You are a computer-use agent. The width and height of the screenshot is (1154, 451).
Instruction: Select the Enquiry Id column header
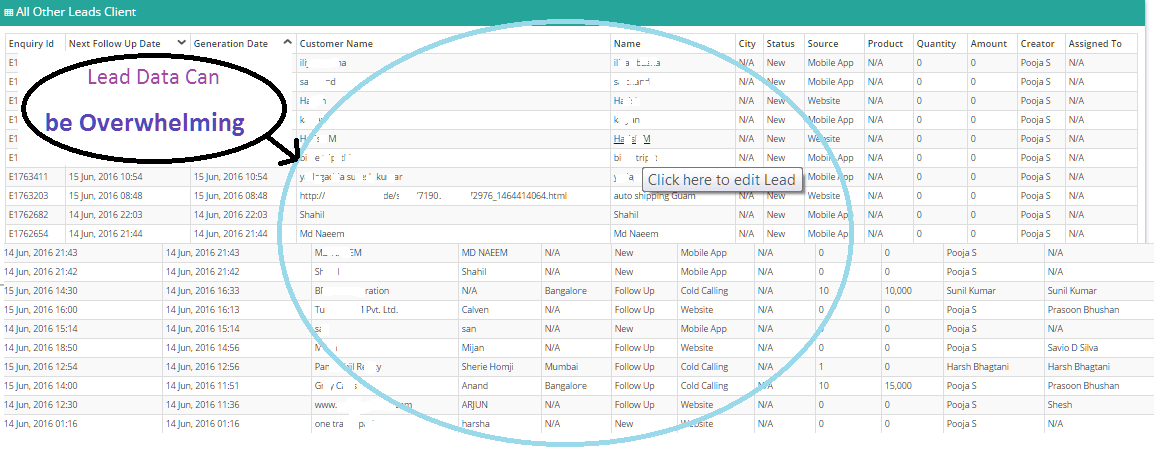(31, 43)
